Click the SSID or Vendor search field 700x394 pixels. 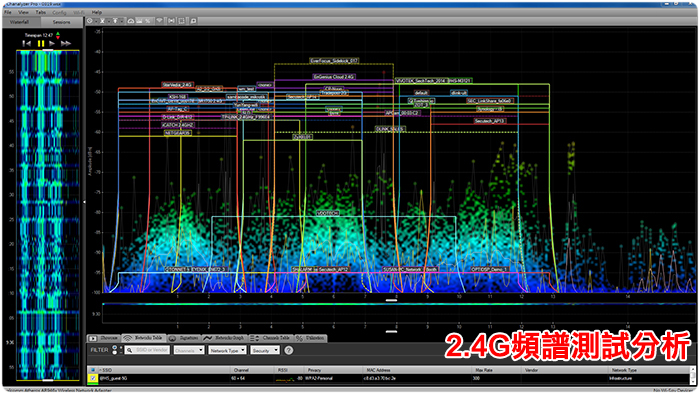click(147, 350)
